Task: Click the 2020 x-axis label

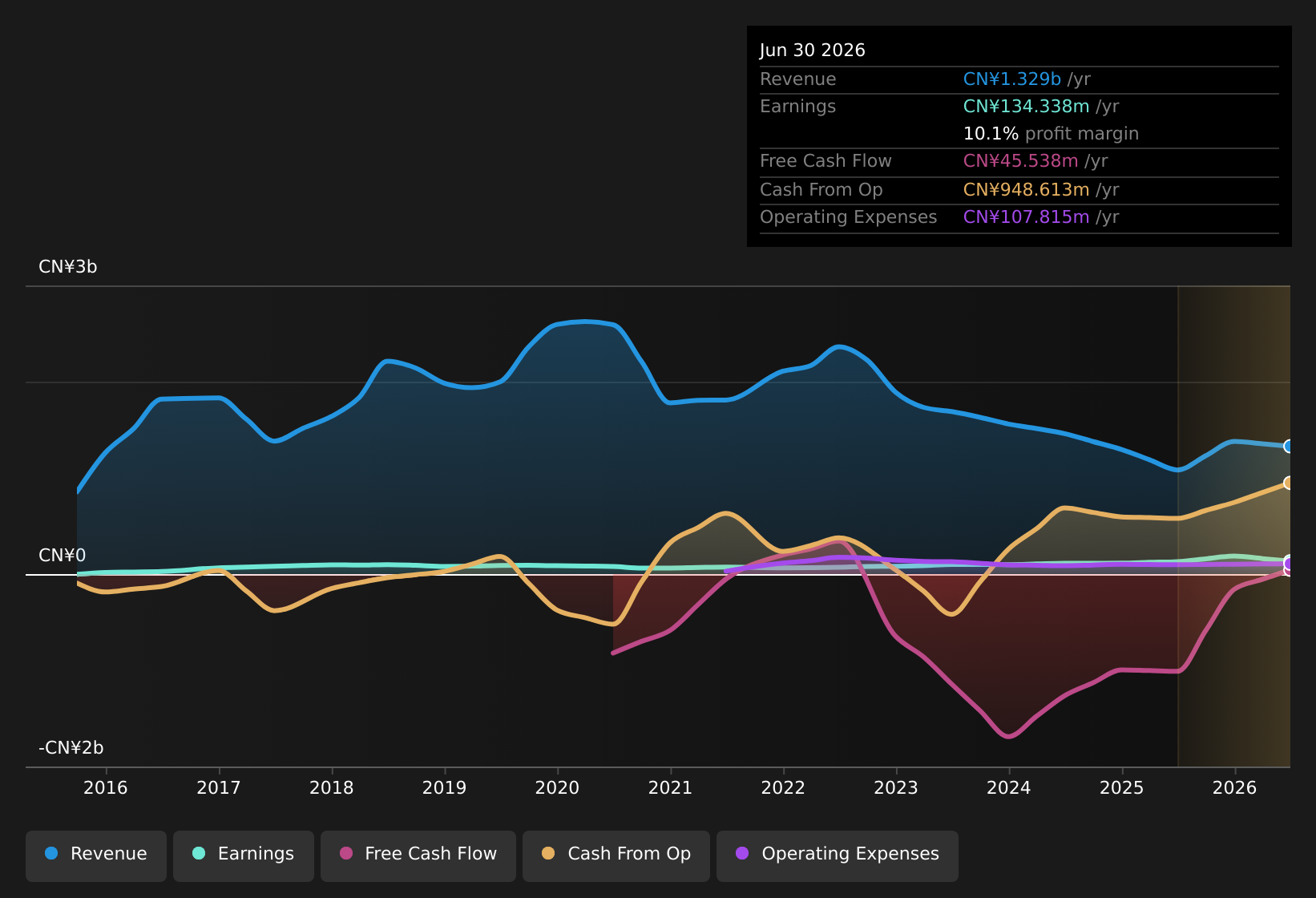Action: pos(558,788)
